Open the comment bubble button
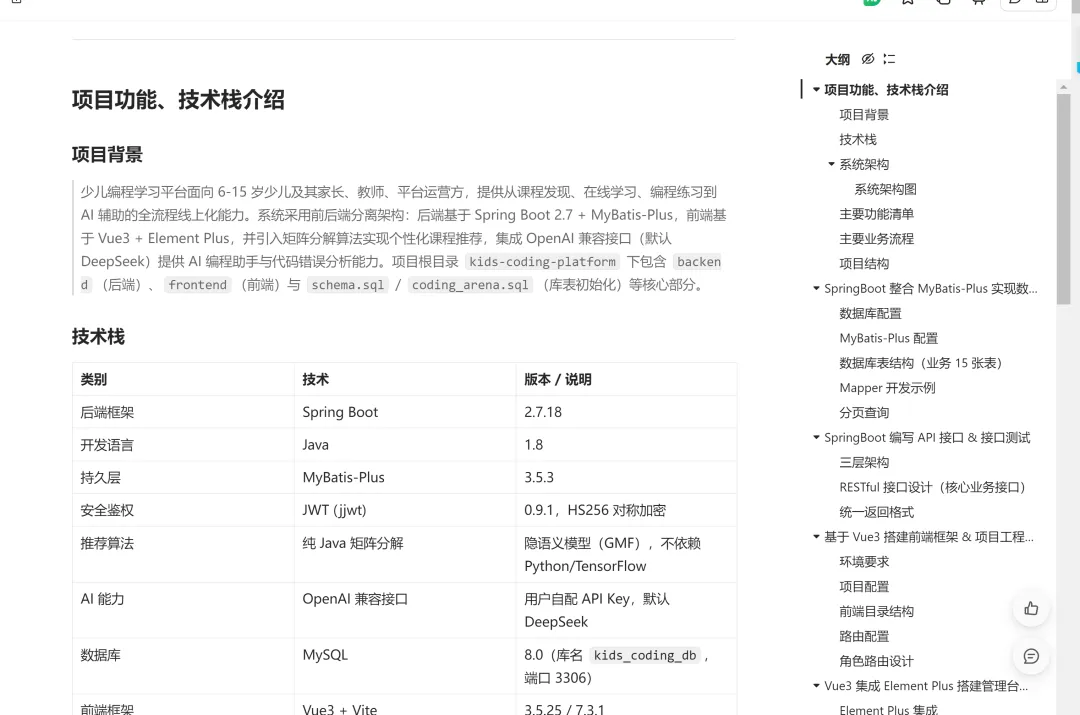The image size is (1080, 715). 1031,656
